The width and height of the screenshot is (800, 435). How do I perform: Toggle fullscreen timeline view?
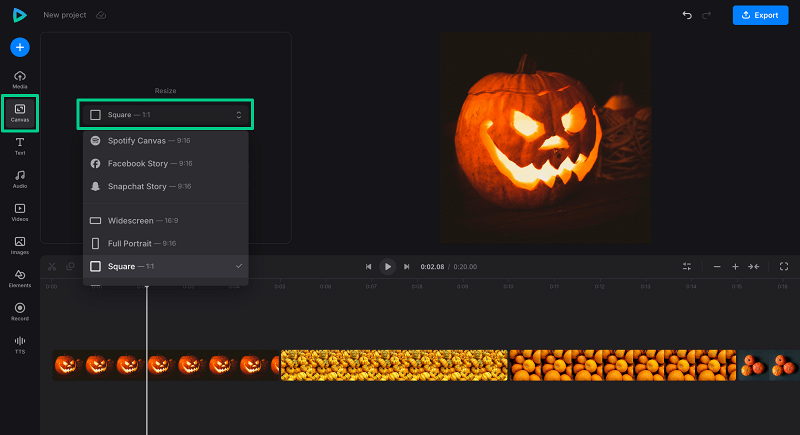pos(783,266)
